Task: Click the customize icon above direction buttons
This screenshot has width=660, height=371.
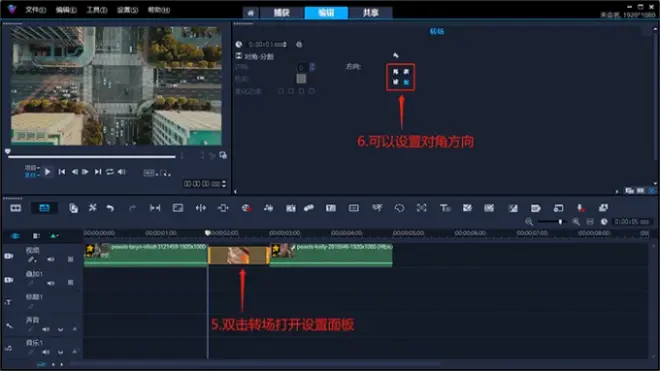Action: coord(396,55)
